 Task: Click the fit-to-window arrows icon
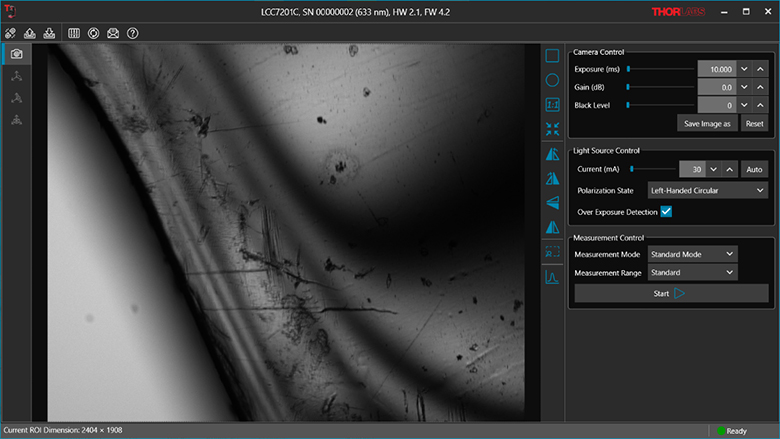[x=552, y=129]
